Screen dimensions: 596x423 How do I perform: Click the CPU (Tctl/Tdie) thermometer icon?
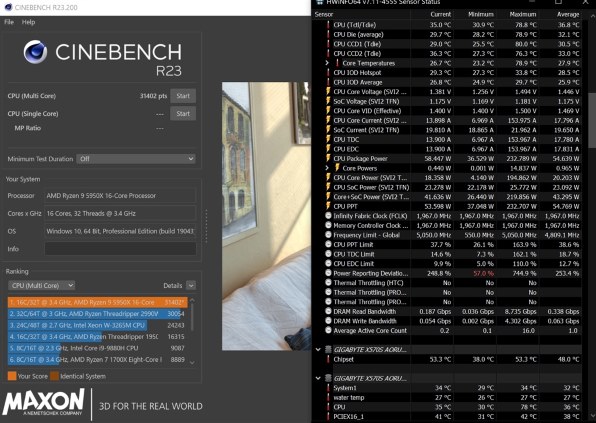click(328, 25)
